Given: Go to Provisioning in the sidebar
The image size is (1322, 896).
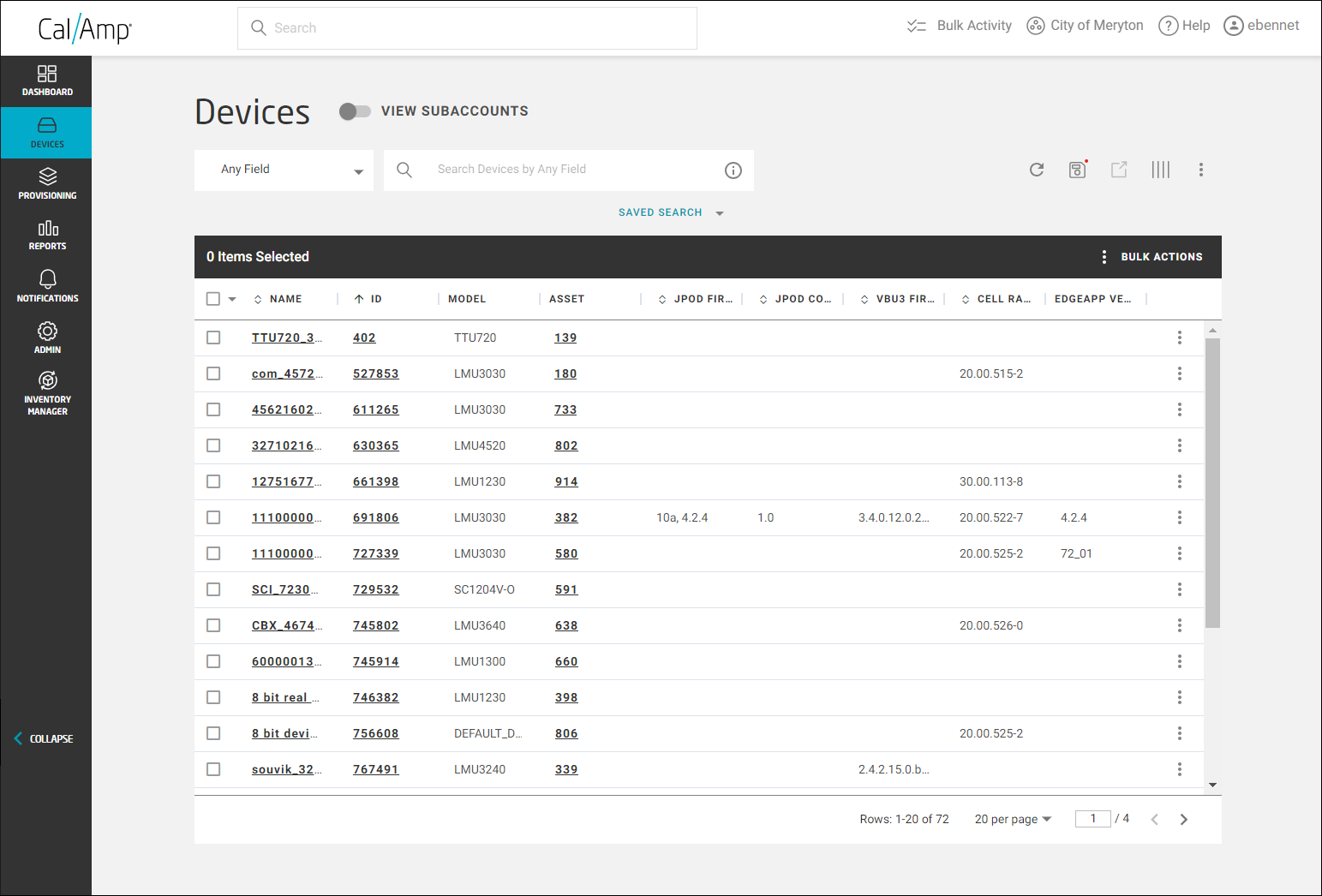Looking at the screenshot, I should click(47, 184).
